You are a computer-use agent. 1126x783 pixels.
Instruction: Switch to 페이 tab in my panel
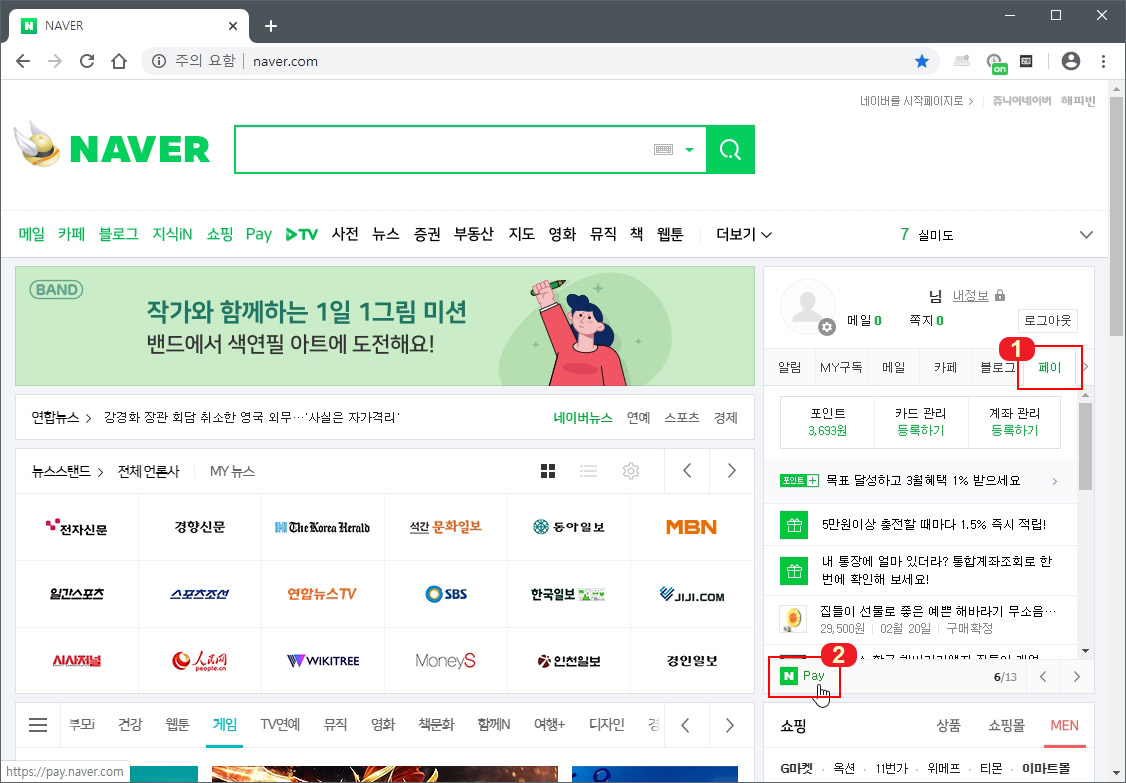coord(1049,368)
